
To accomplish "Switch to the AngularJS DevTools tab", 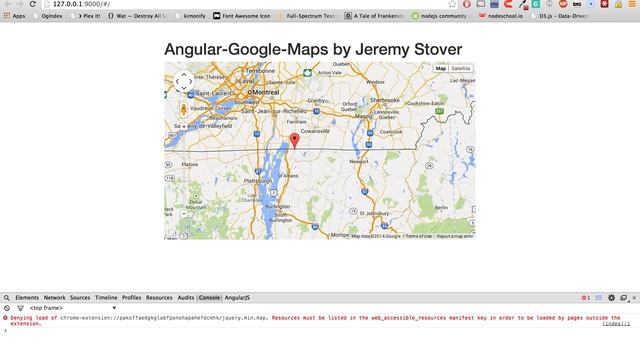I will (237, 298).
